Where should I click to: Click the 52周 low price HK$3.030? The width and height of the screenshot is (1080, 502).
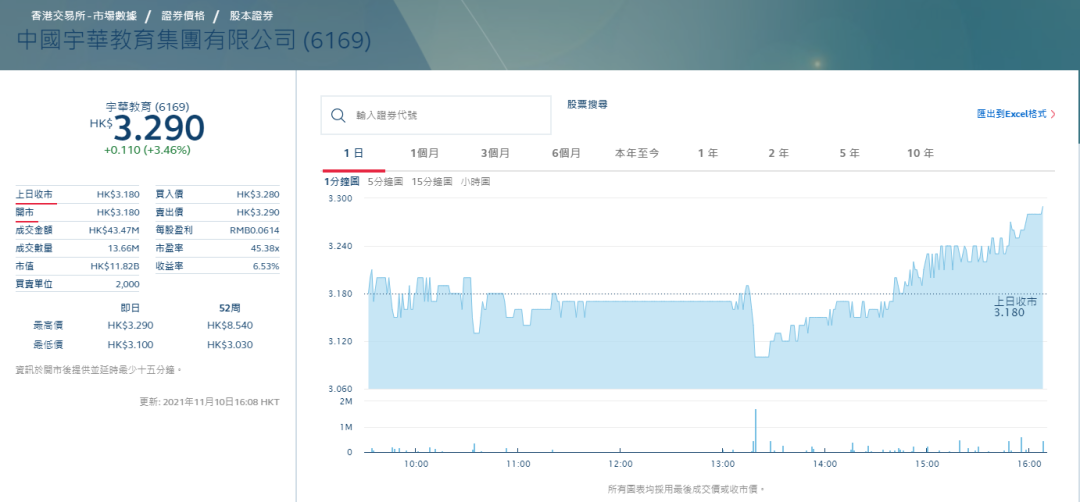pos(229,344)
